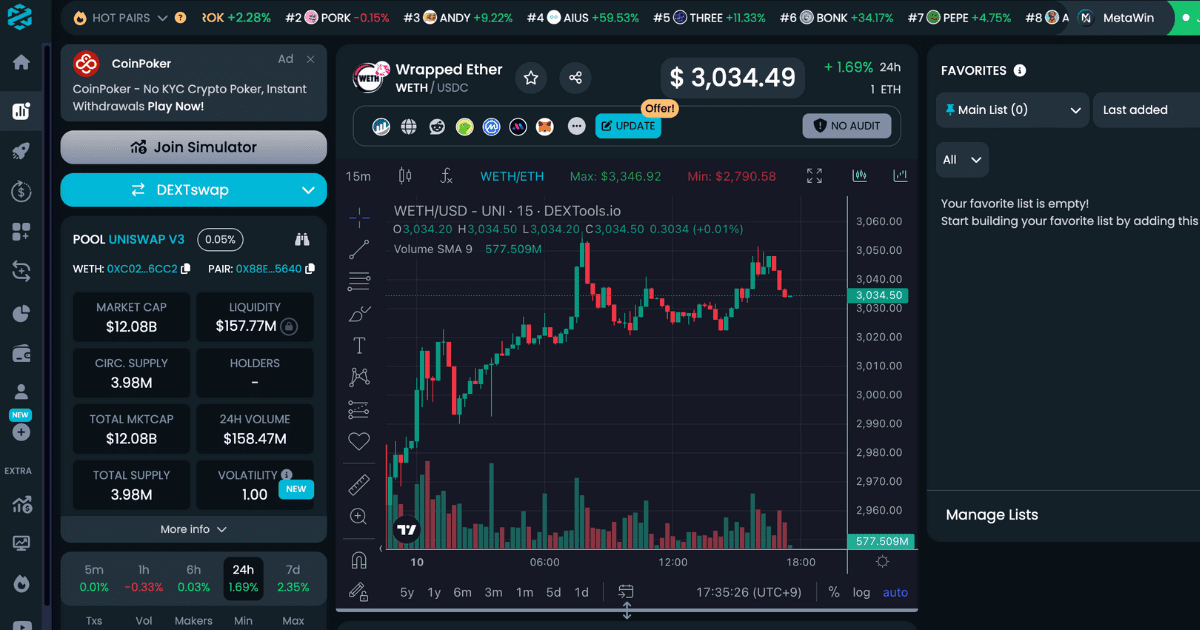
Task: Open the MetaMask fox icon
Action: (x=546, y=127)
